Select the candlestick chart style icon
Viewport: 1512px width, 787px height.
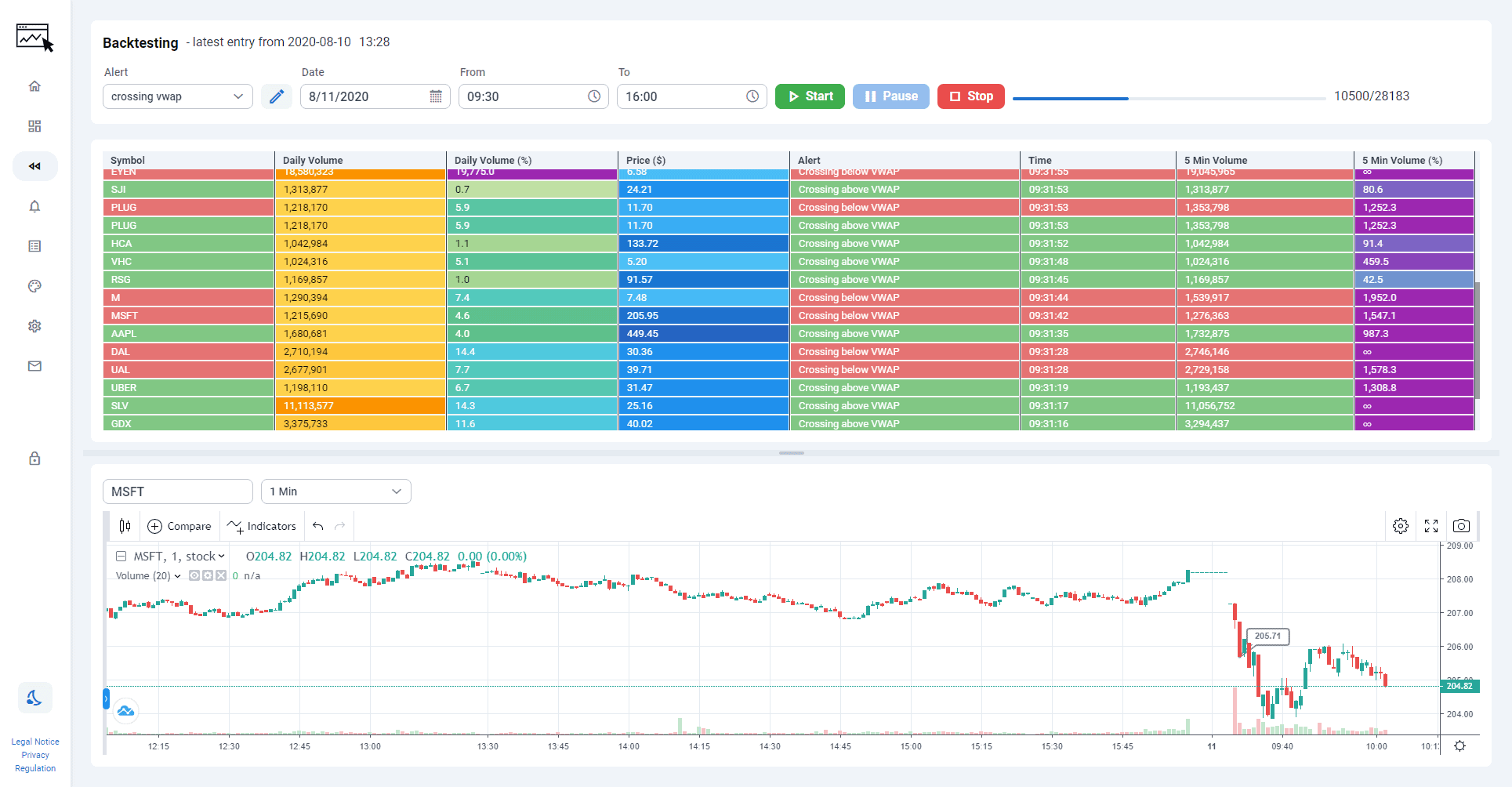(125, 525)
